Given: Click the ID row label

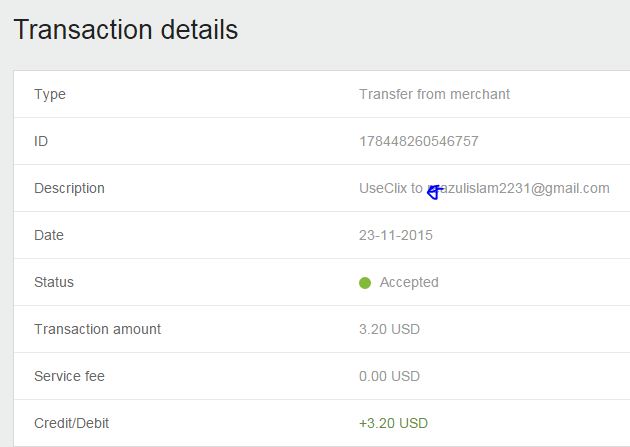Looking at the screenshot, I should [x=41, y=141].
